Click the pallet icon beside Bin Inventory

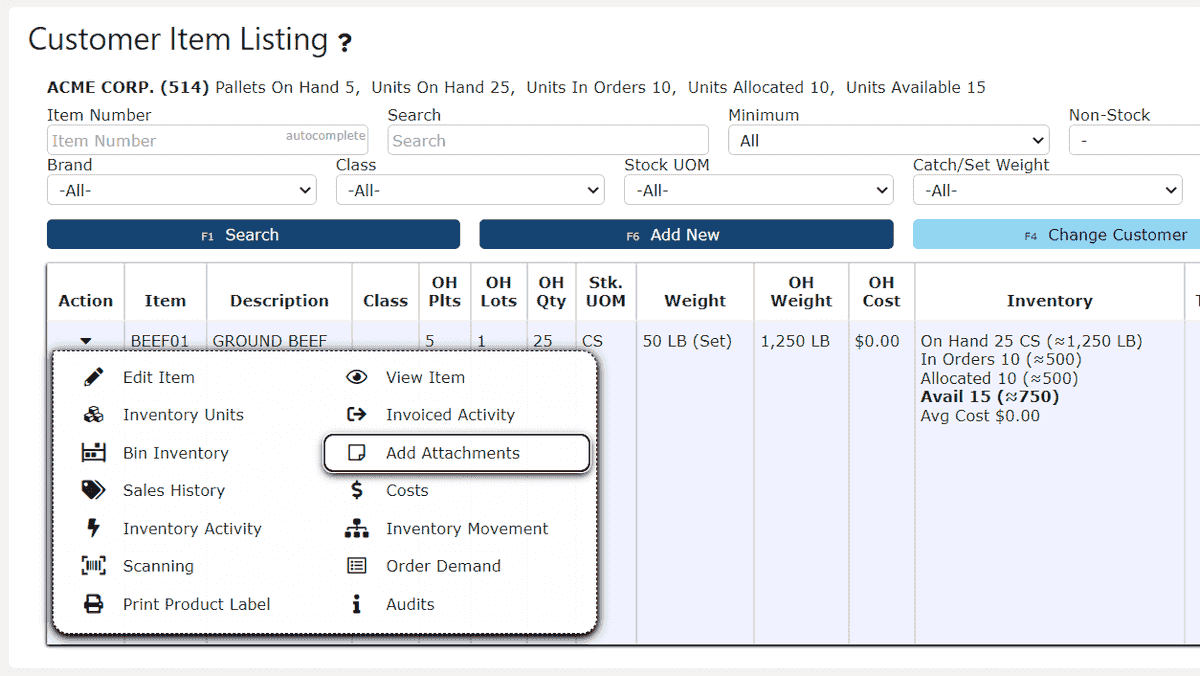pyautogui.click(x=93, y=453)
